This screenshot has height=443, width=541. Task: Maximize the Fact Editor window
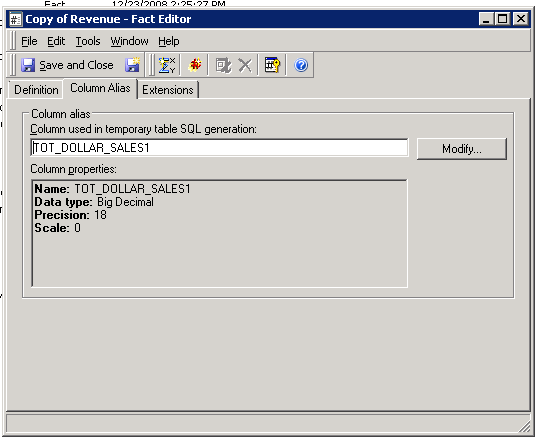pos(503,19)
